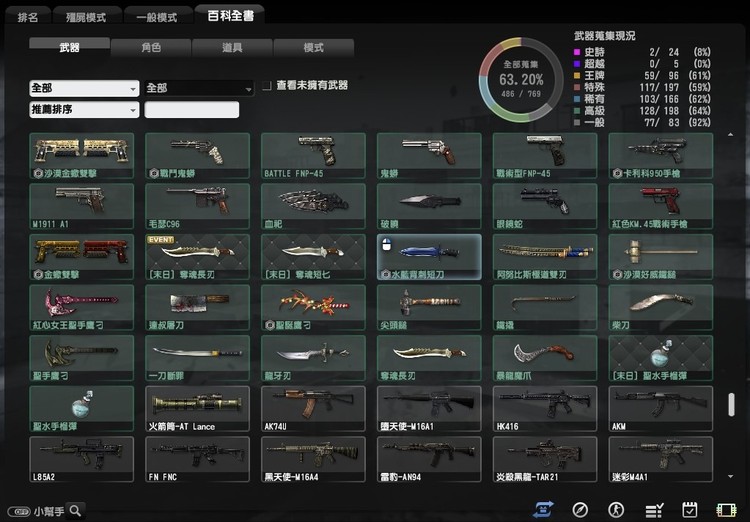Select the AK74U rifle card
The width and height of the screenshot is (750, 522).
coord(313,409)
